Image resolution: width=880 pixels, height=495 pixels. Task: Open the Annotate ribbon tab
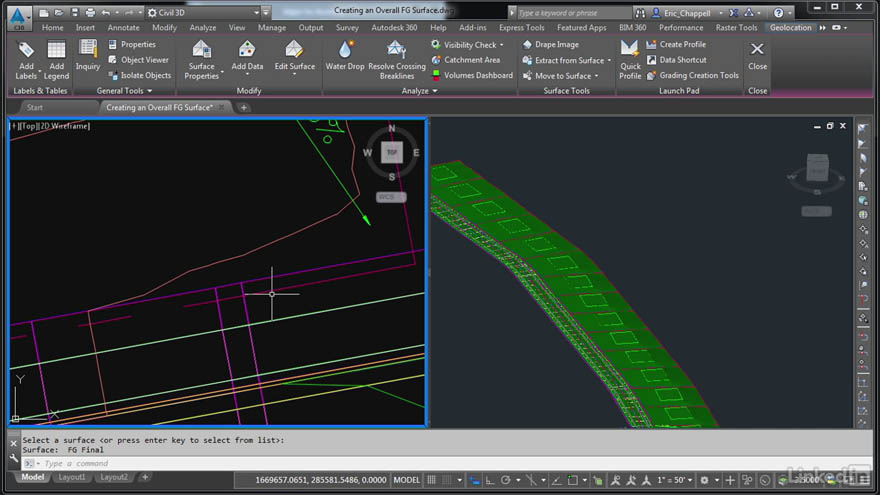123,28
